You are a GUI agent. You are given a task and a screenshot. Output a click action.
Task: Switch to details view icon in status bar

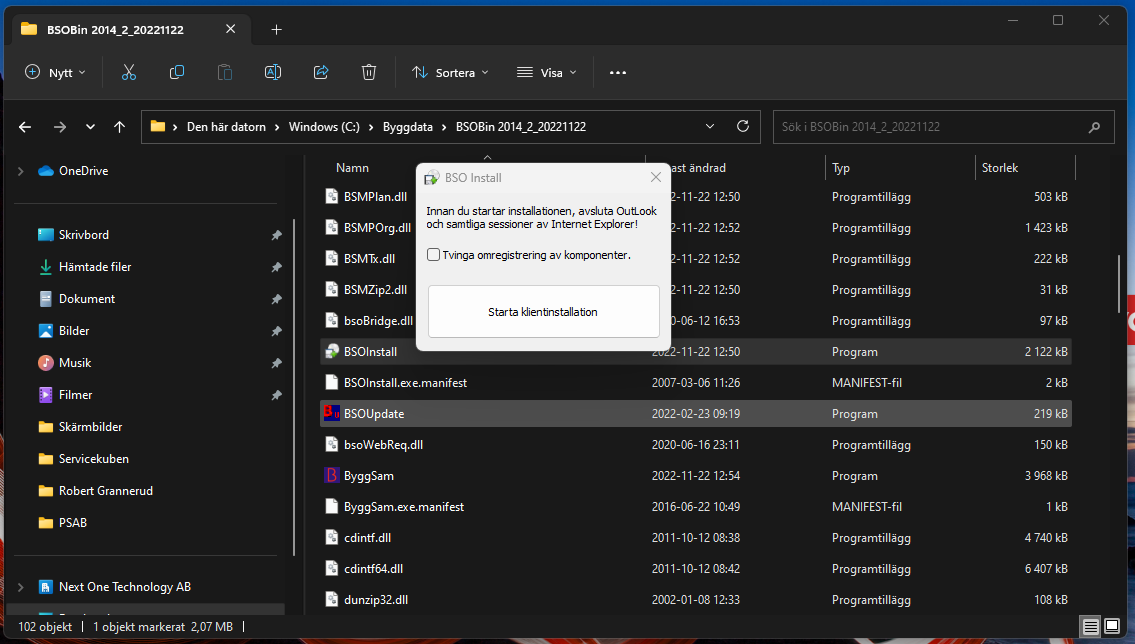pos(1090,626)
